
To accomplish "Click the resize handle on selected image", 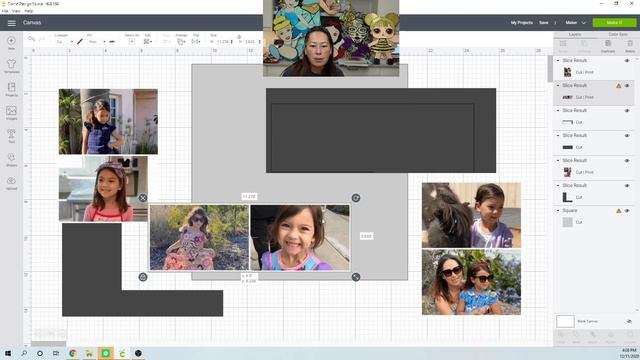I will pos(356,277).
